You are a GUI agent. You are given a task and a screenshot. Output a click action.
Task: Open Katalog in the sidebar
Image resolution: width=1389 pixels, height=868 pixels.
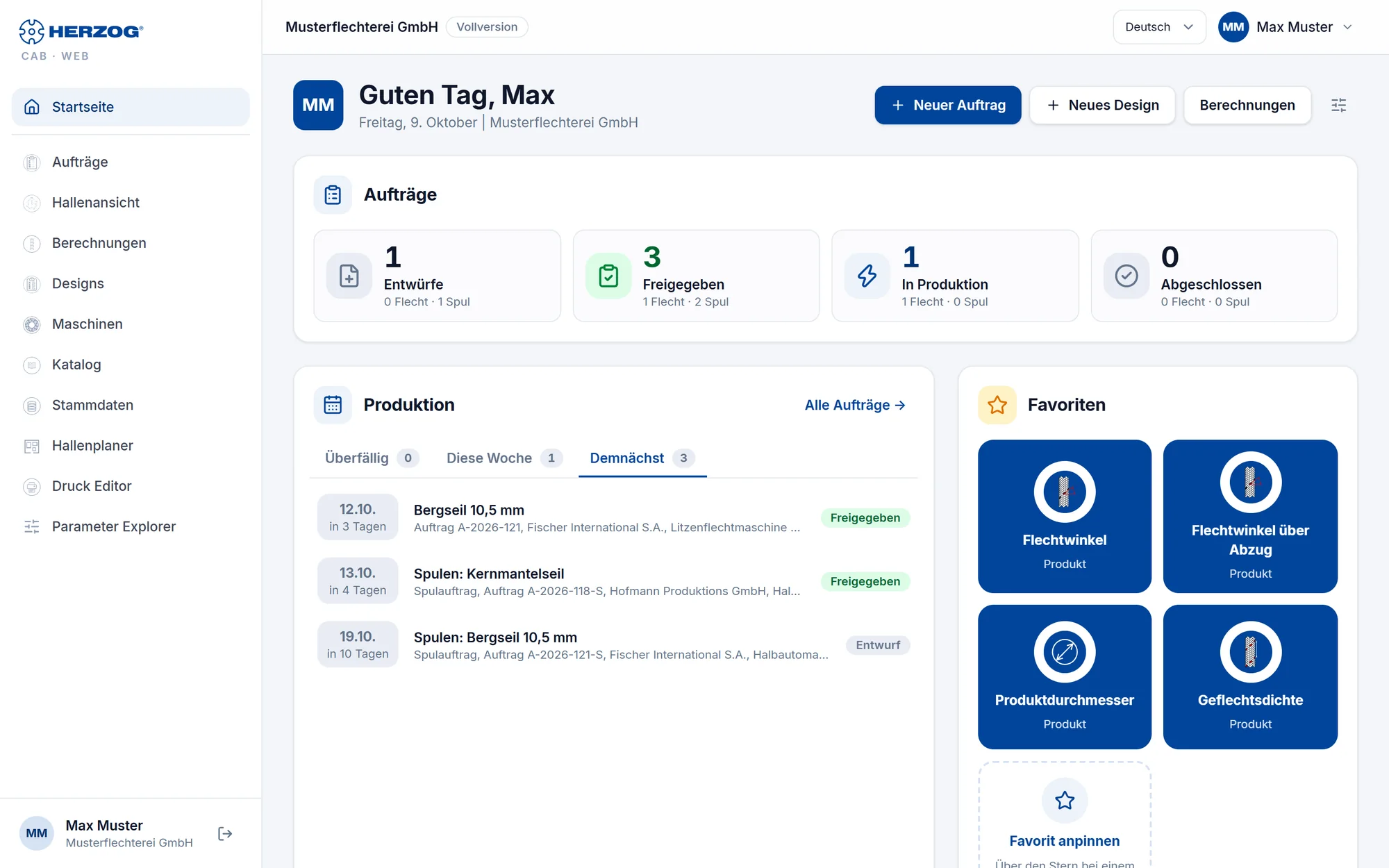[x=131, y=365]
